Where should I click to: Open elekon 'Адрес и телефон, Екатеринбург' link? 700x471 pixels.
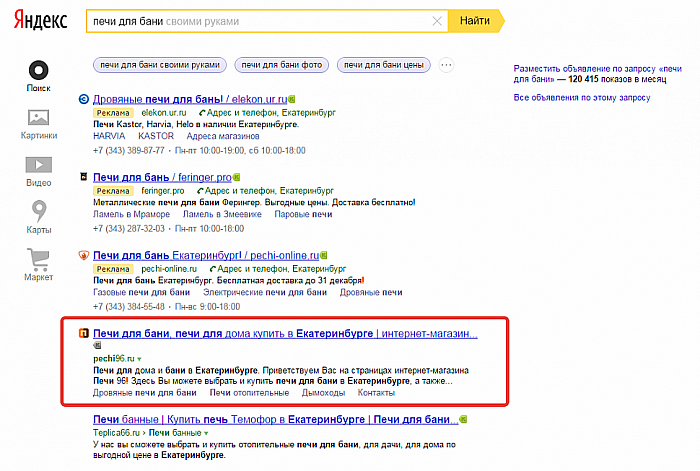[268, 113]
